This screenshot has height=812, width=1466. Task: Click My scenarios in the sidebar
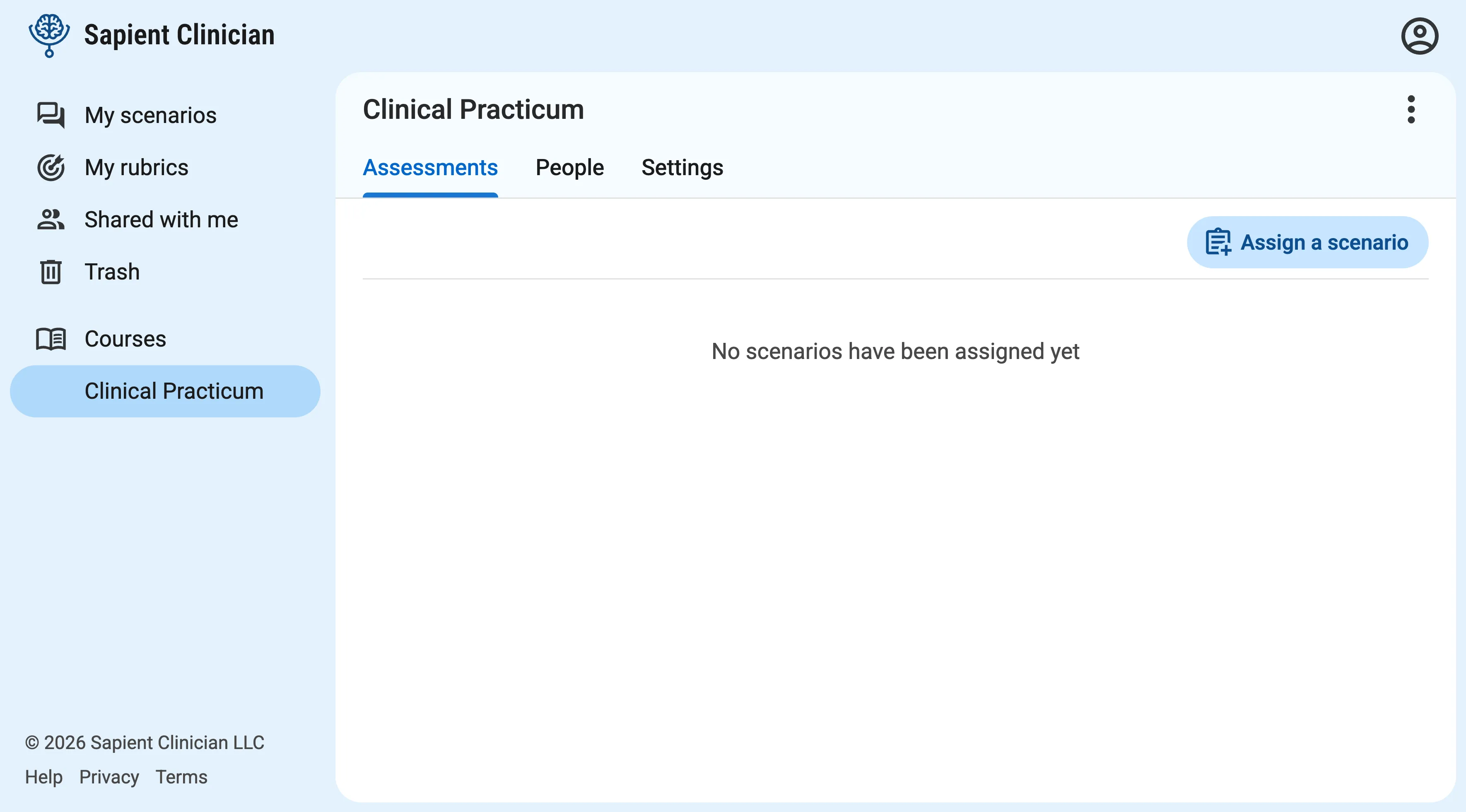point(150,116)
